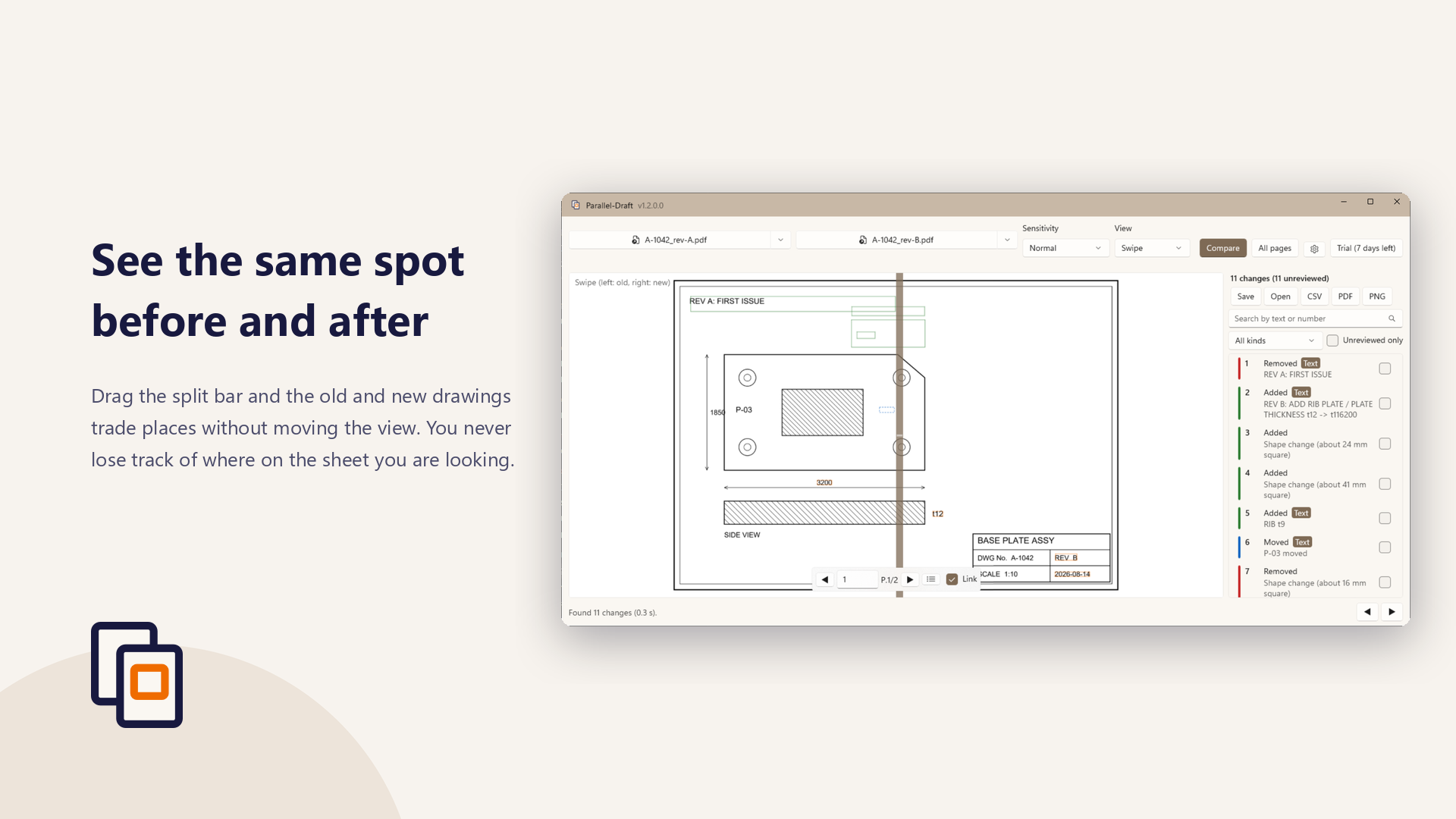Check the box for change 4 shape change

pyautogui.click(x=1385, y=484)
